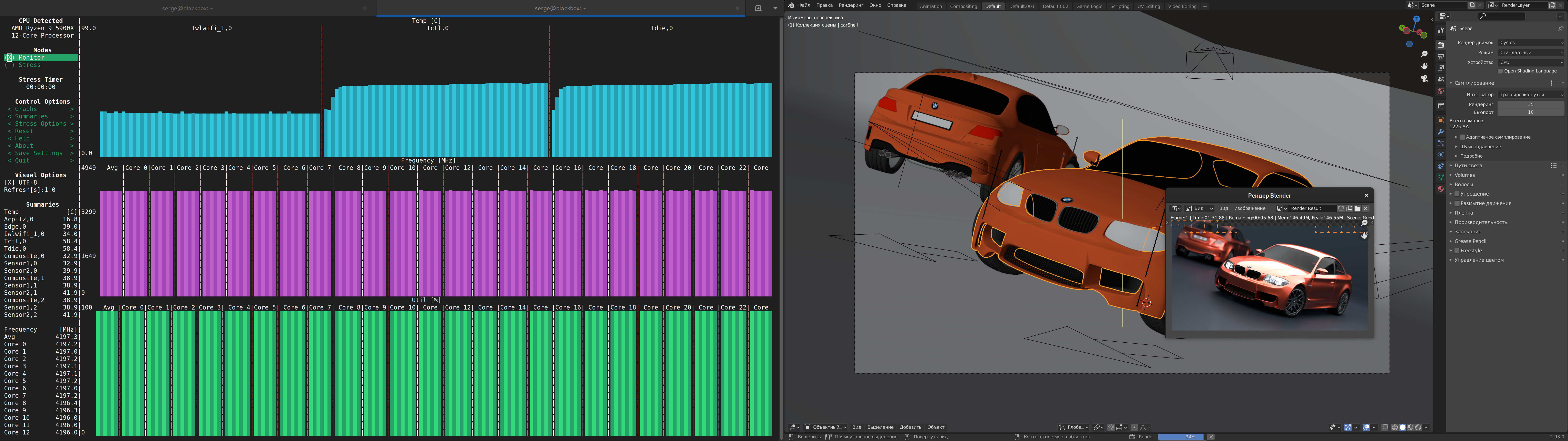Open the Добавить menu in viewport header
Screen dimensions: 1568x441
[911, 428]
